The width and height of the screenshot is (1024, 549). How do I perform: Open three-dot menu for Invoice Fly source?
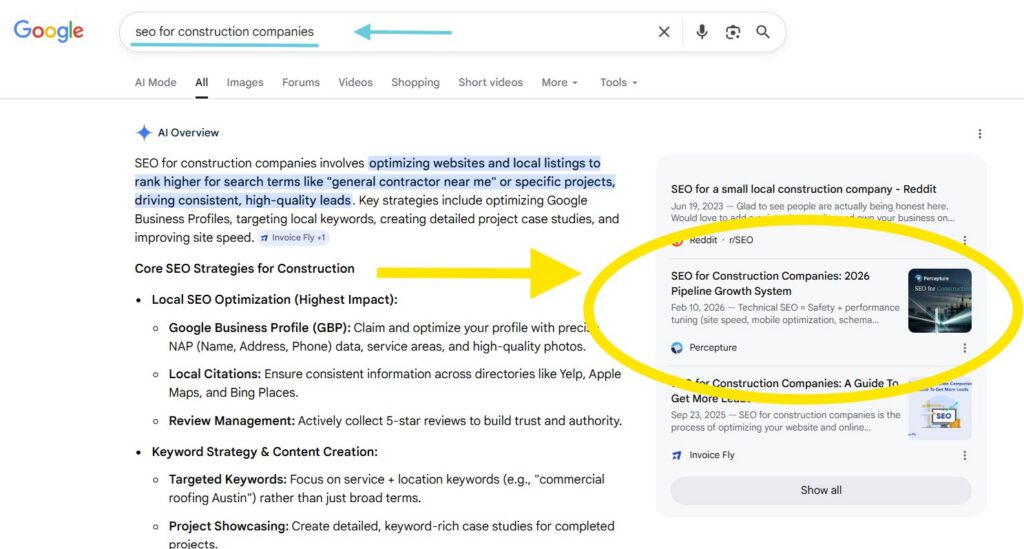(965, 456)
